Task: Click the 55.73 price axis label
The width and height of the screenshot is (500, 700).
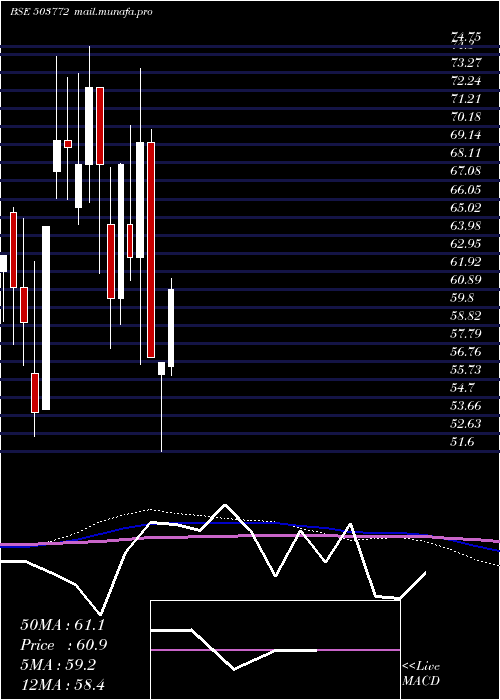Action: [x=466, y=370]
